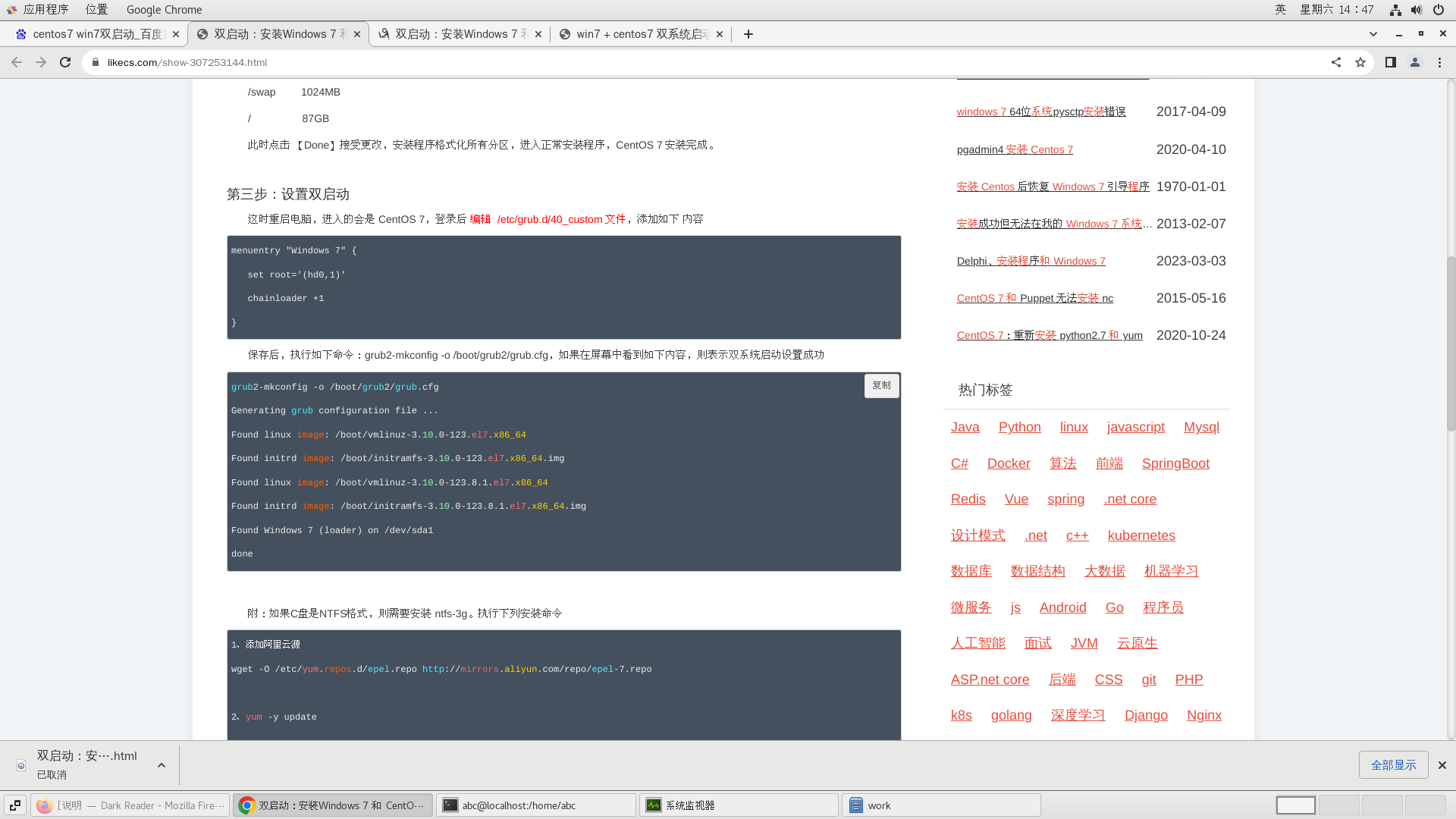Screen dimensions: 1456x819
Task: Switch to win7 + centos7 双系统 tab
Action: click(641, 34)
